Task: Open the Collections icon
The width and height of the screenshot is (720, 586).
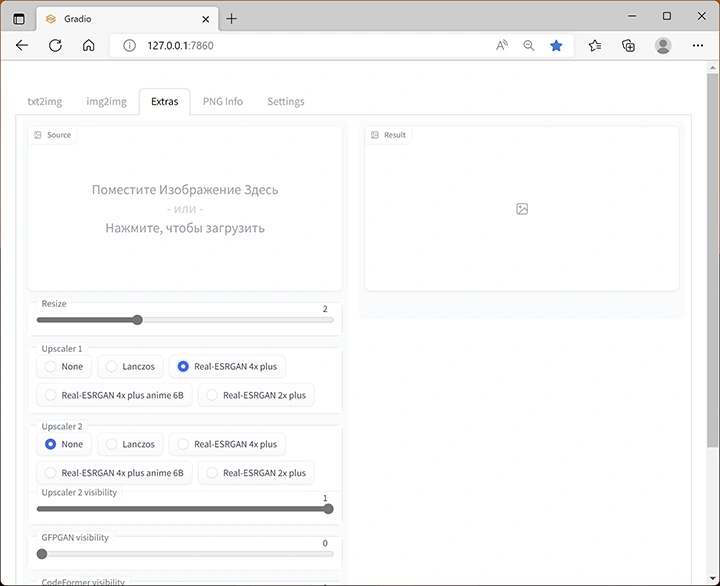Action: tap(628, 45)
